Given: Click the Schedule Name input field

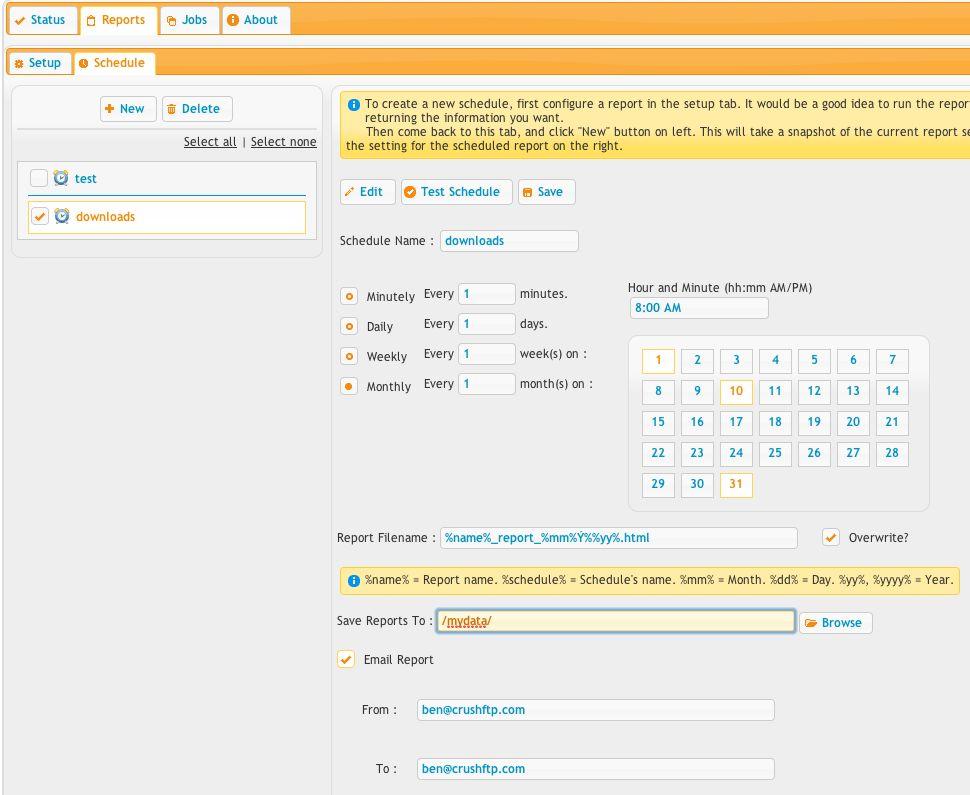Looking at the screenshot, I should coord(509,241).
